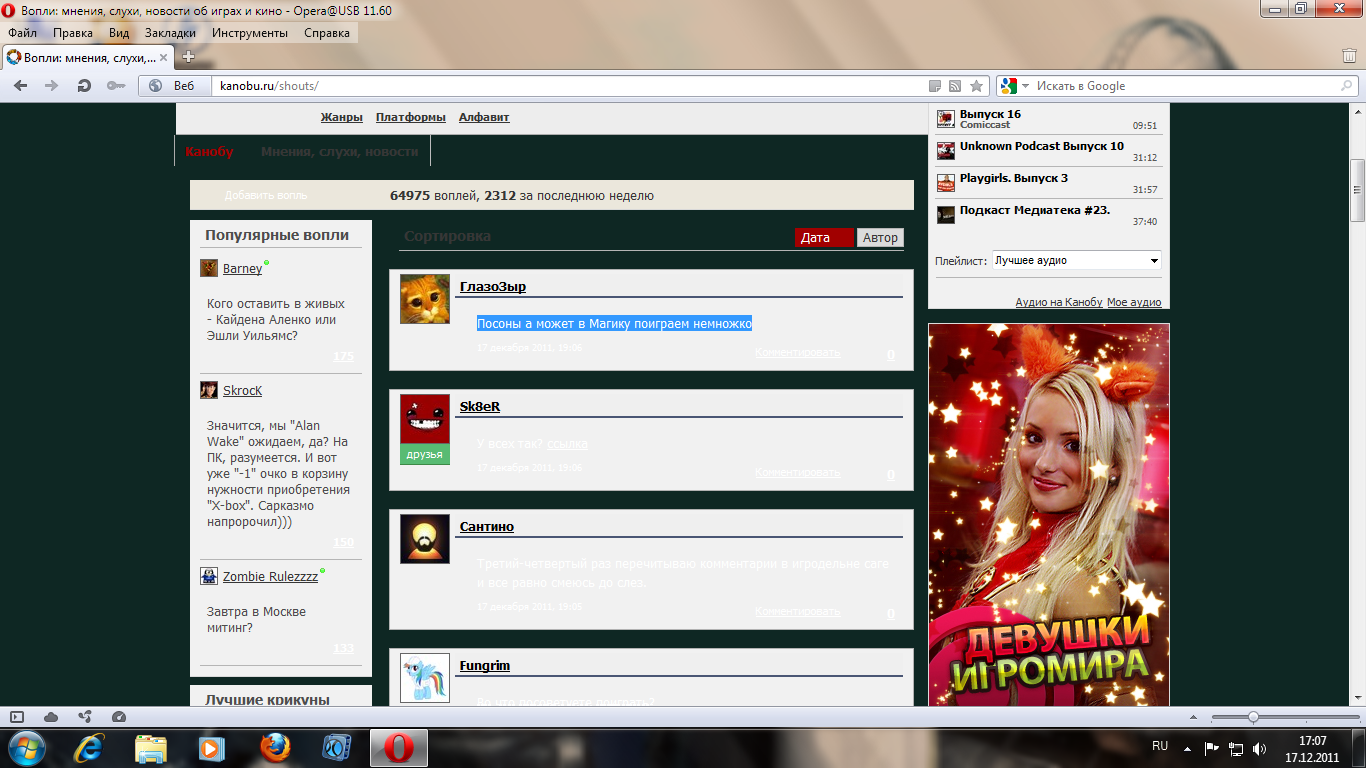The height and width of the screenshot is (768, 1366).
Task: Click the Sk8eR Meat Boy avatar
Action: click(425, 419)
